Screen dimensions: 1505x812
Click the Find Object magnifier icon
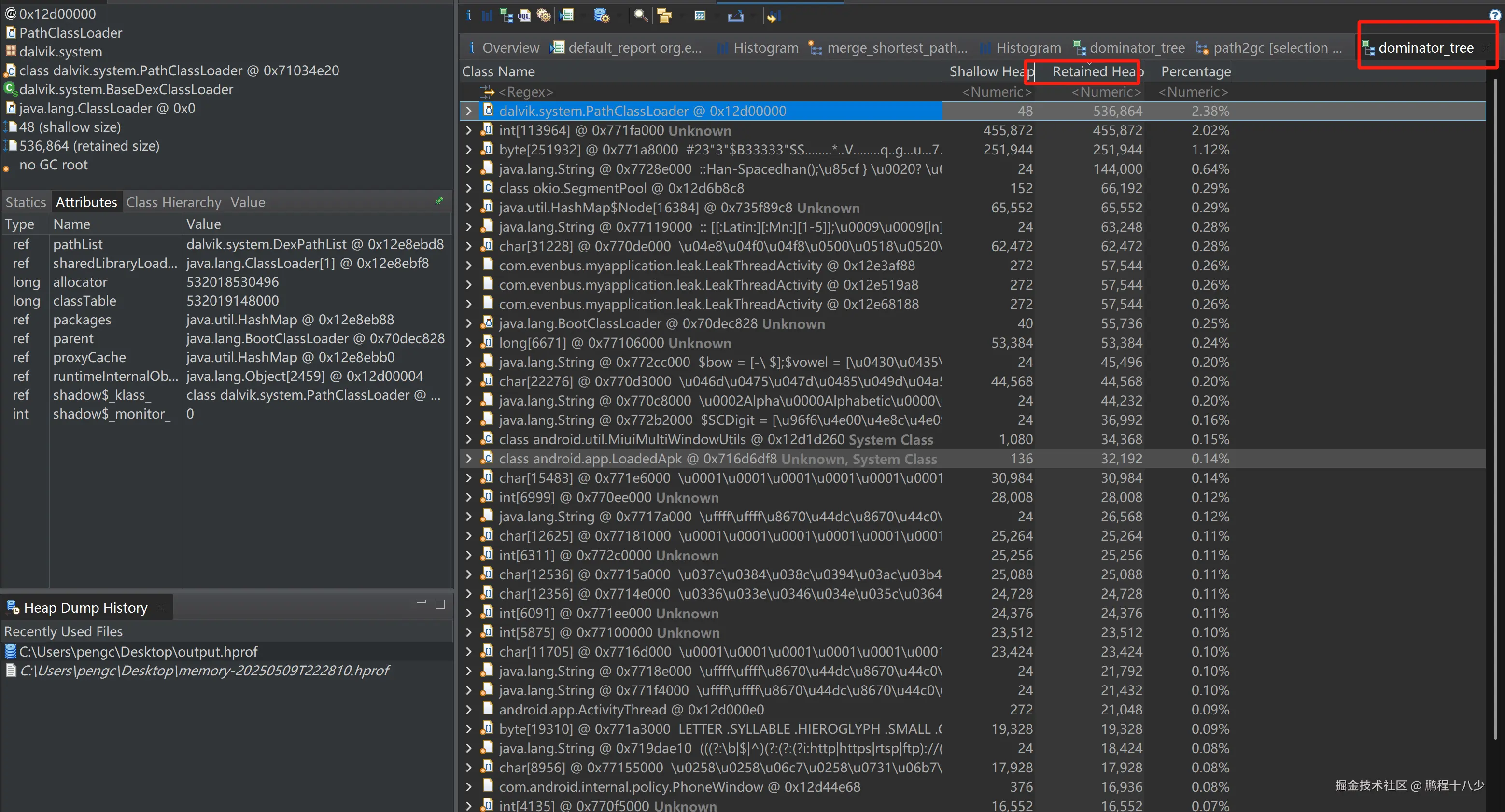pyautogui.click(x=641, y=16)
